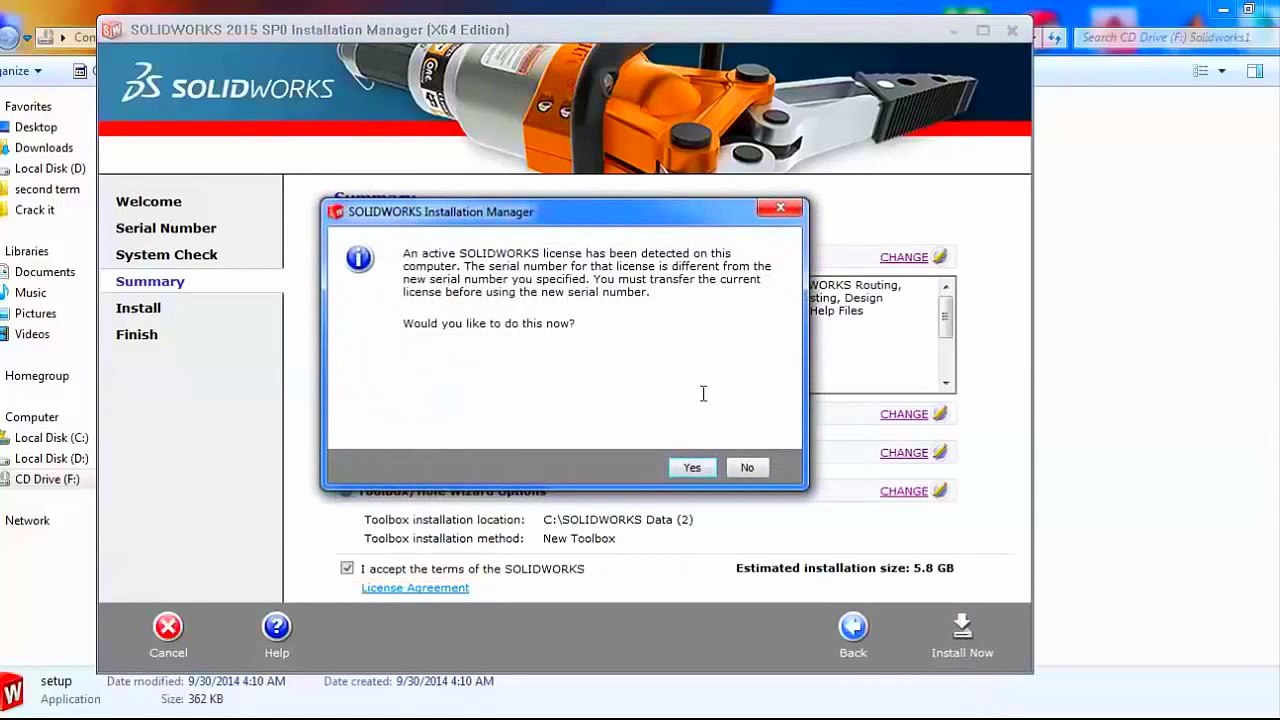The width and height of the screenshot is (1280, 720).
Task: Open Local Disk (D:) under Computer
Action: coord(51,459)
